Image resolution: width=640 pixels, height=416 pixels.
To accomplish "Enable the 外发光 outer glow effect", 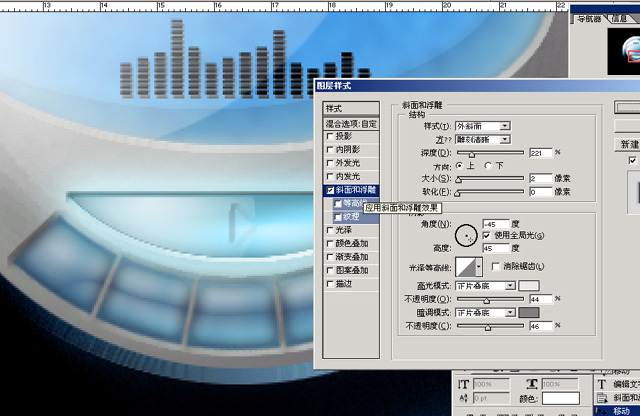I will pyautogui.click(x=330, y=163).
